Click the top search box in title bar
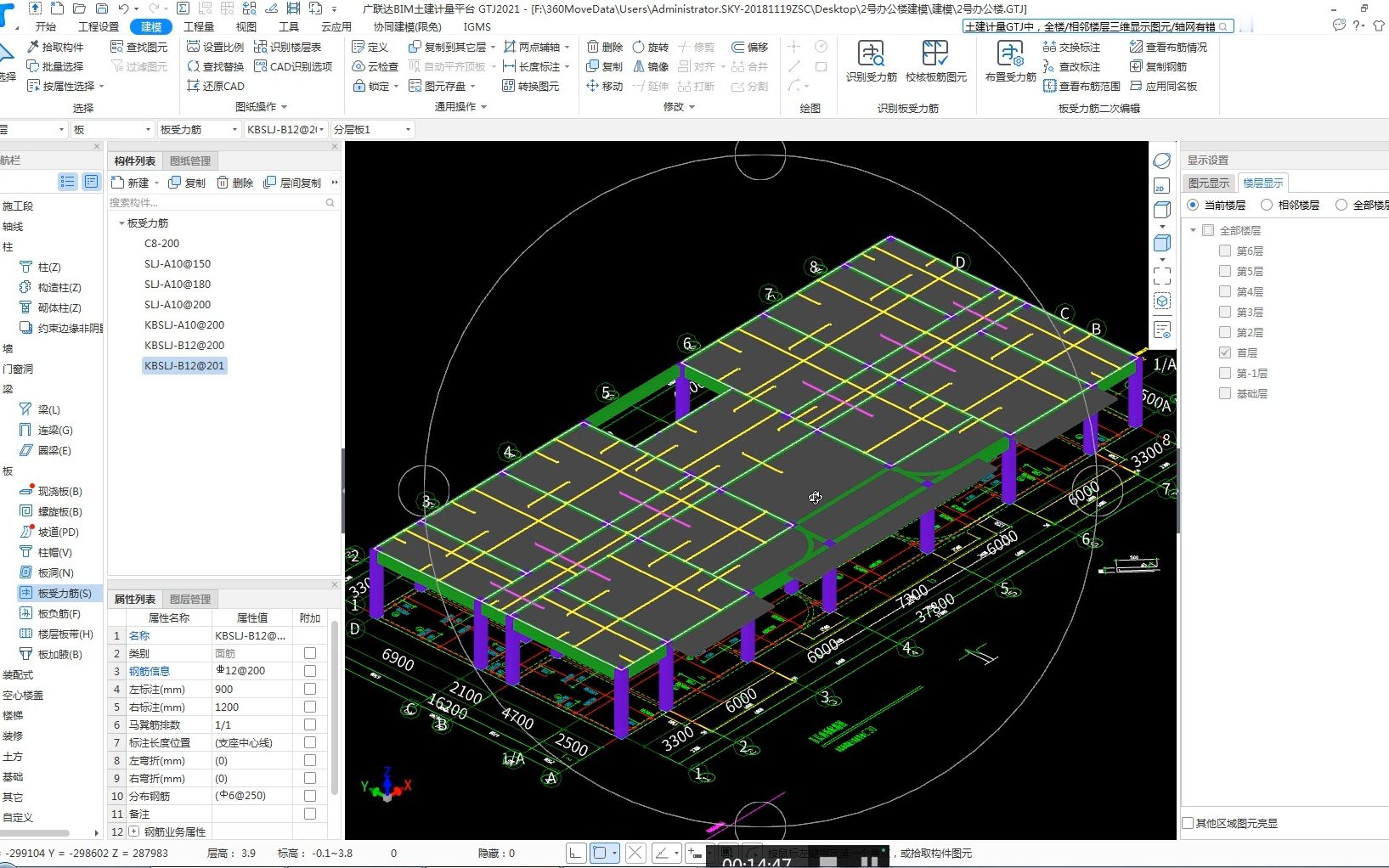 (x=1098, y=26)
